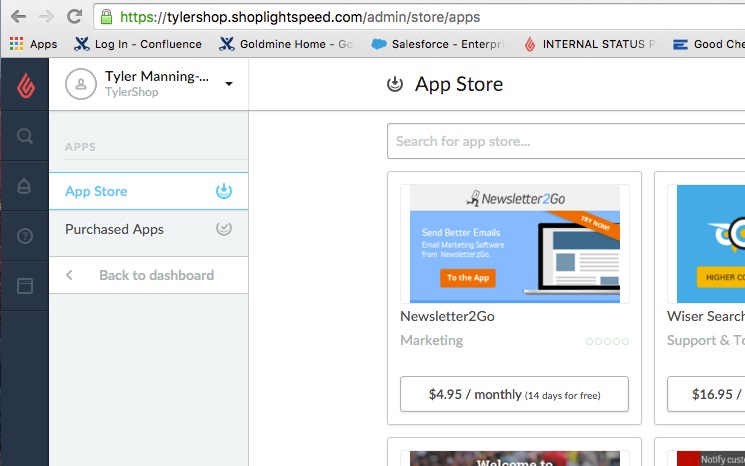This screenshot has height=466, width=745.
Task: Click the Newsletter2Go star rating
Action: click(x=607, y=341)
